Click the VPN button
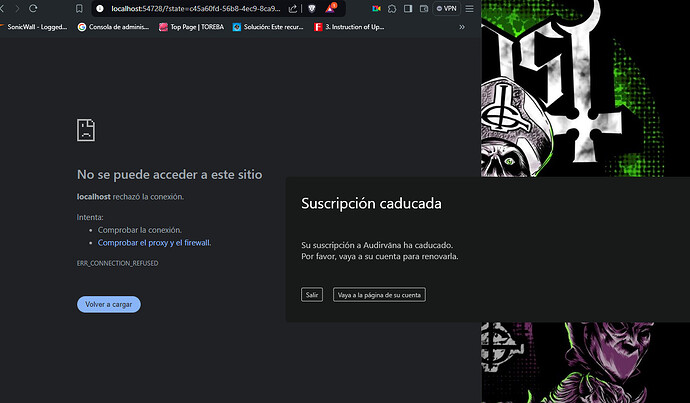The width and height of the screenshot is (690, 403). [447, 8]
